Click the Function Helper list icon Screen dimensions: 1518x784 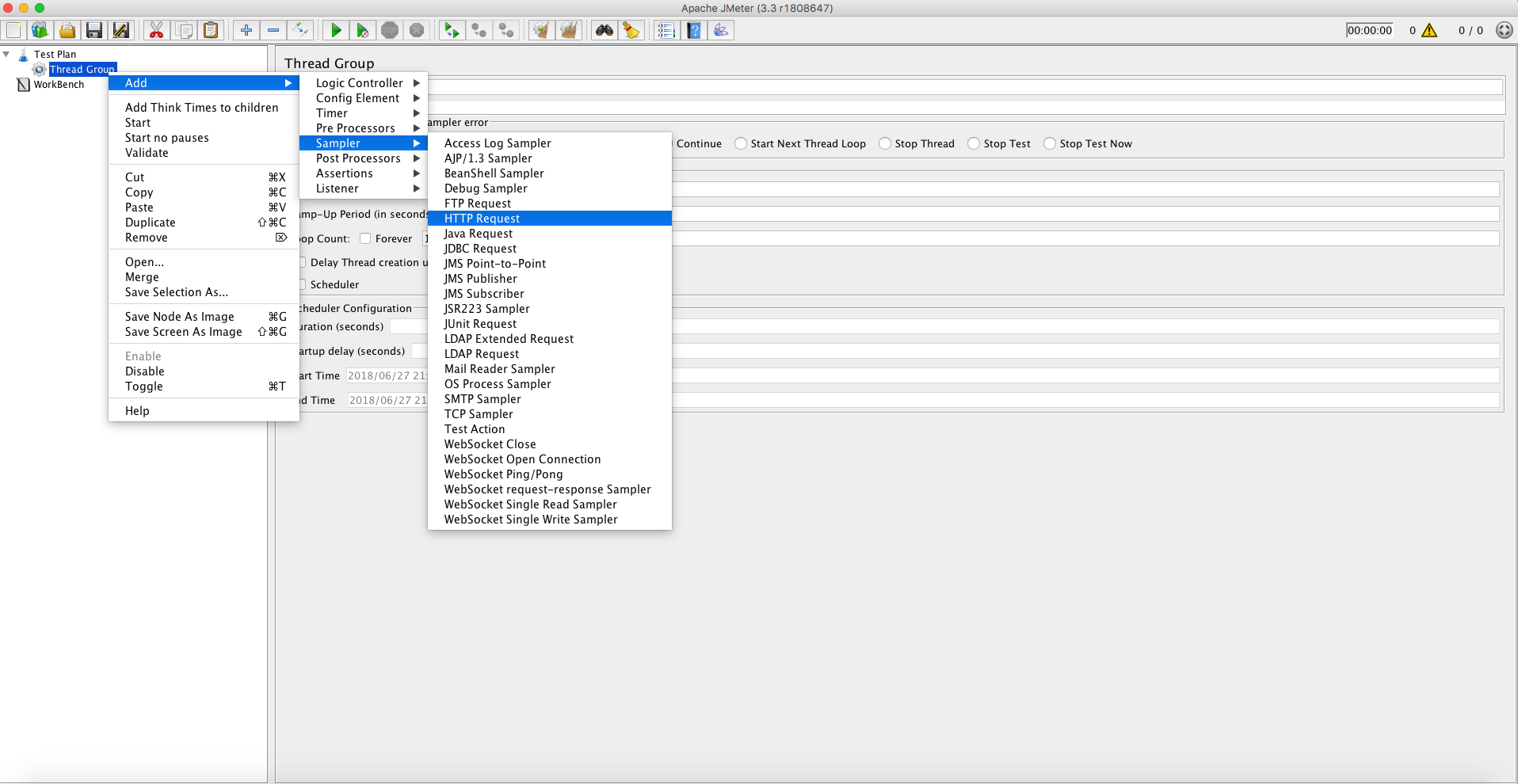pyautogui.click(x=666, y=30)
